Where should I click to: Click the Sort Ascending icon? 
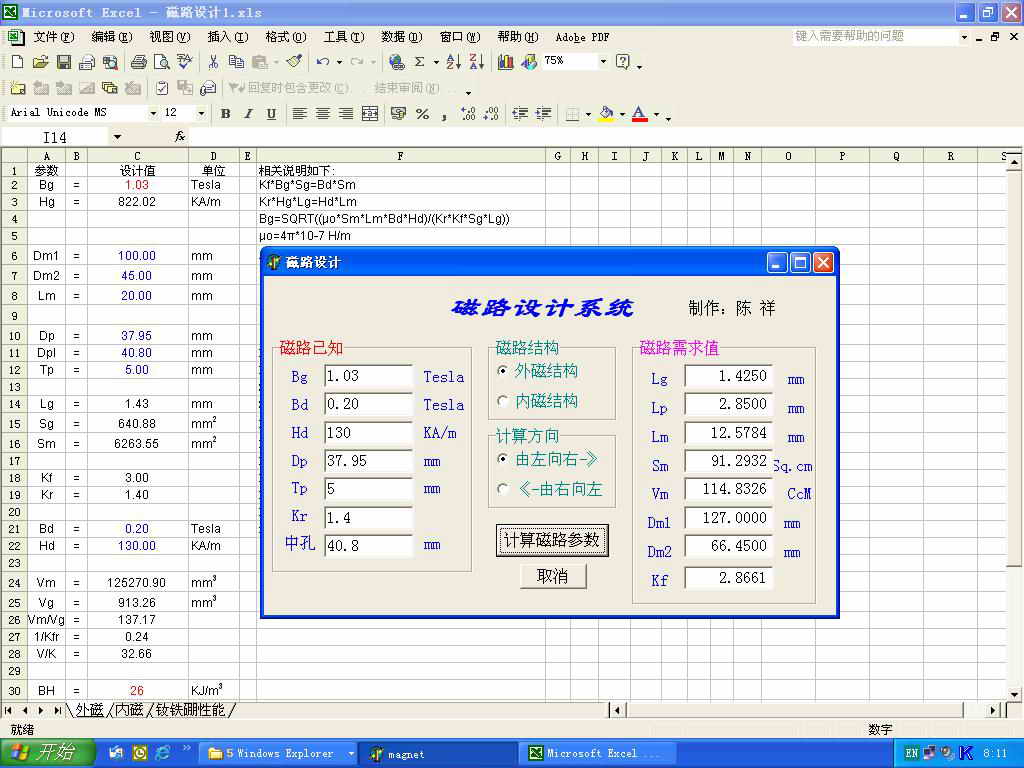(453, 62)
